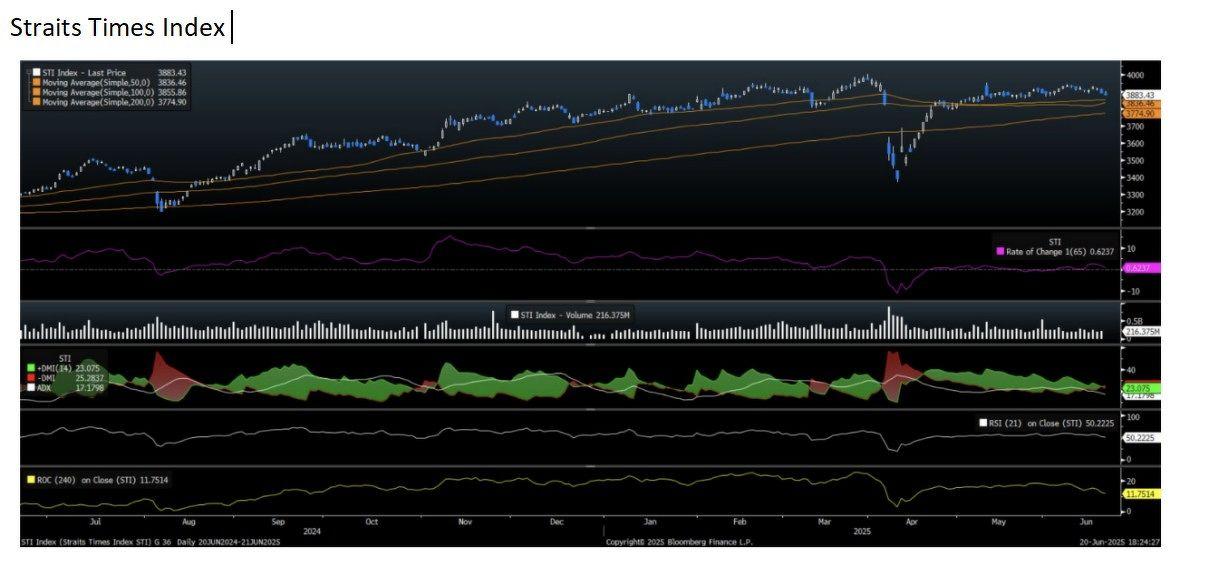Toggle the STI Index Volume legend square
Image resolution: width=1206 pixels, height=577 pixels.
click(x=515, y=314)
